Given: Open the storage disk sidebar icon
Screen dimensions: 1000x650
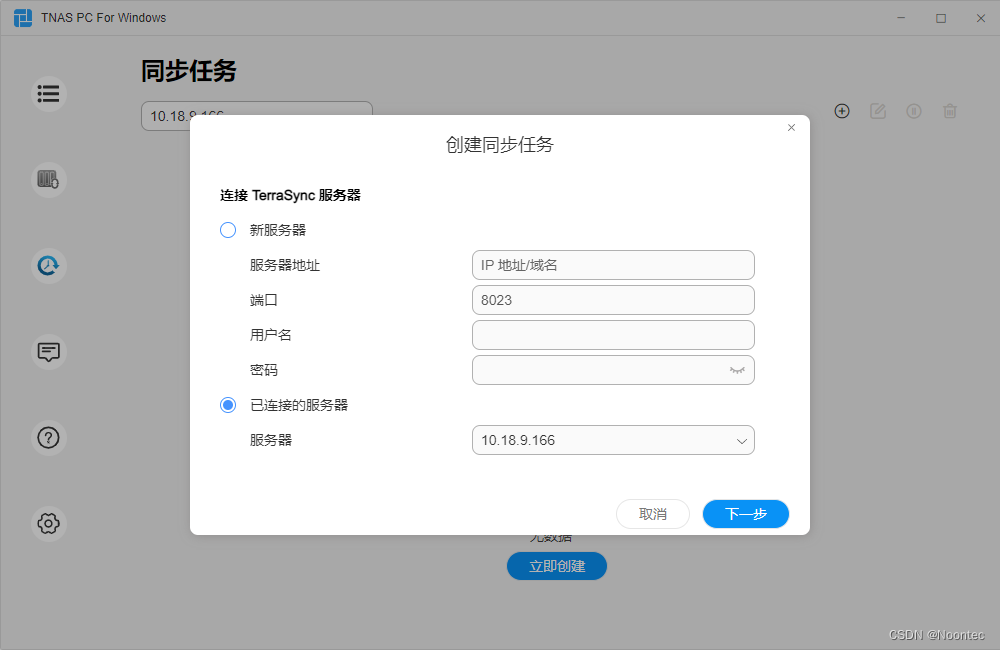Looking at the screenshot, I should pos(48,179).
